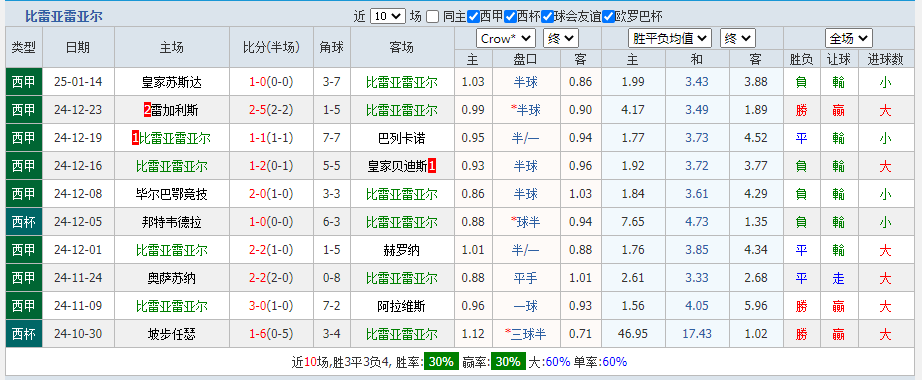
Task: Open 邦特韦德拉 home team link
Action: pos(172,222)
